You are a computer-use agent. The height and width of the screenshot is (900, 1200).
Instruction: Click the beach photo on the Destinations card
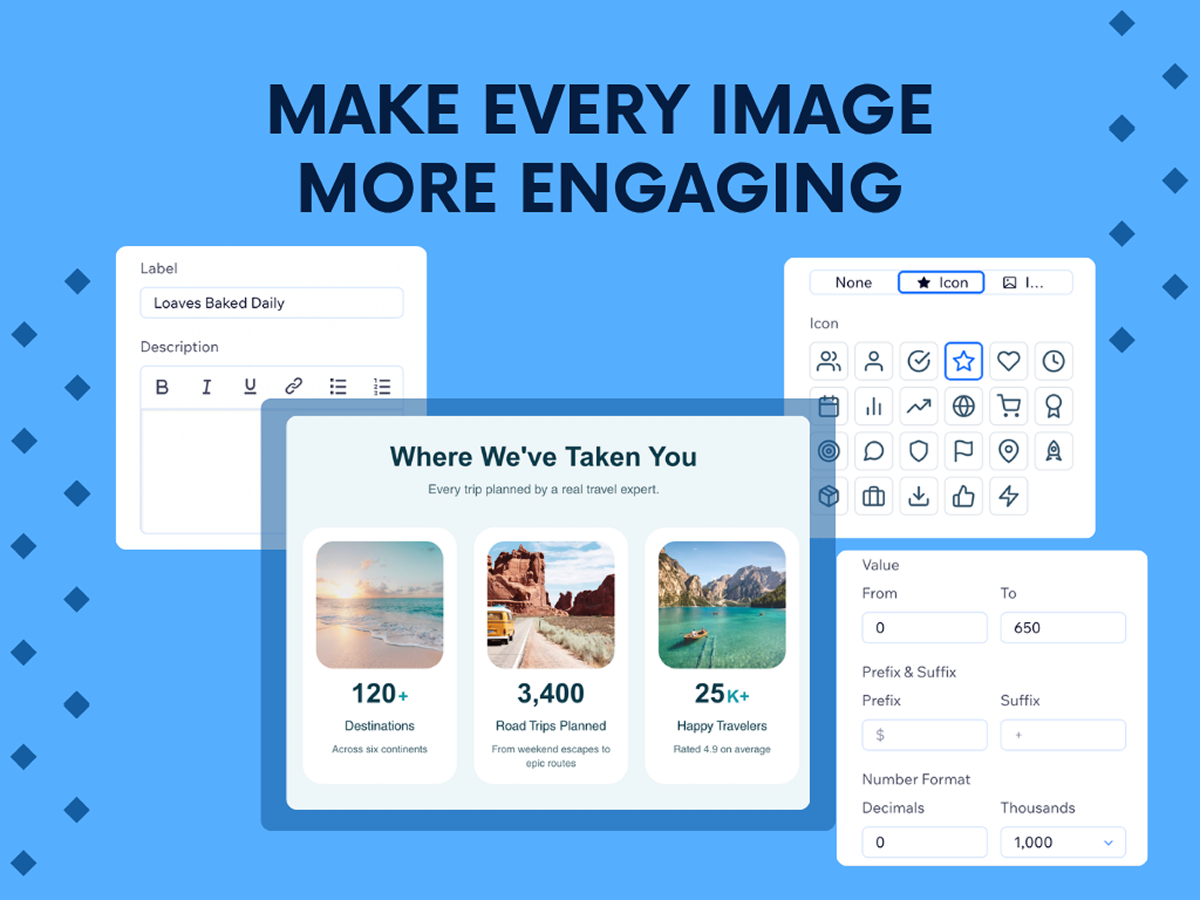380,605
